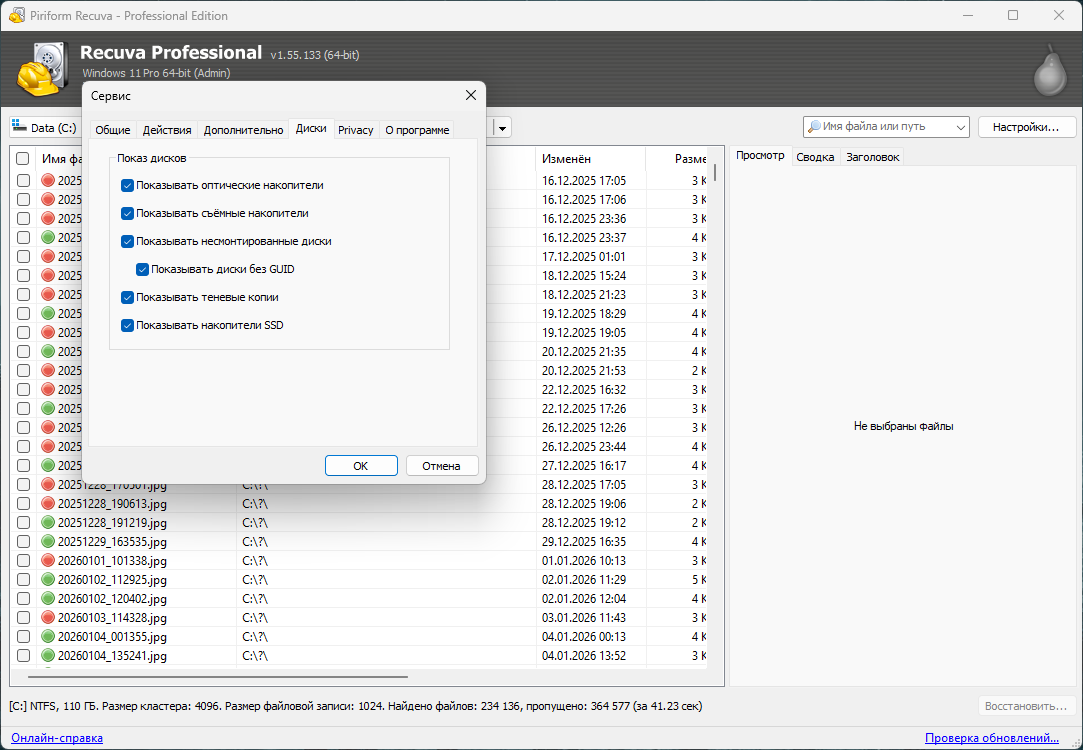This screenshot has height=750, width=1083.
Task: Uncheck Показывать теневые копии
Action: point(127,298)
